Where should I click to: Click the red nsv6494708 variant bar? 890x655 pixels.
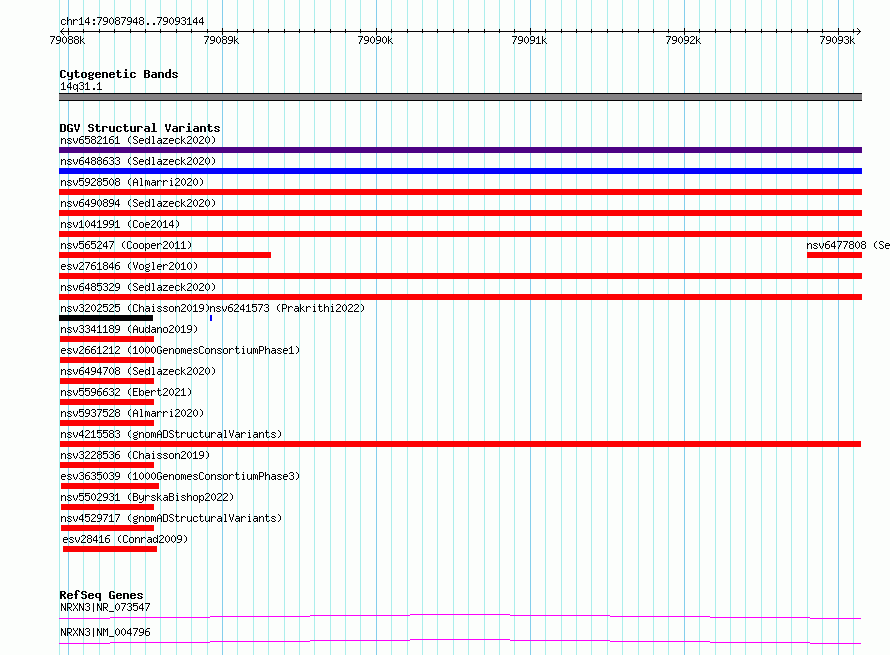pyautogui.click(x=107, y=381)
